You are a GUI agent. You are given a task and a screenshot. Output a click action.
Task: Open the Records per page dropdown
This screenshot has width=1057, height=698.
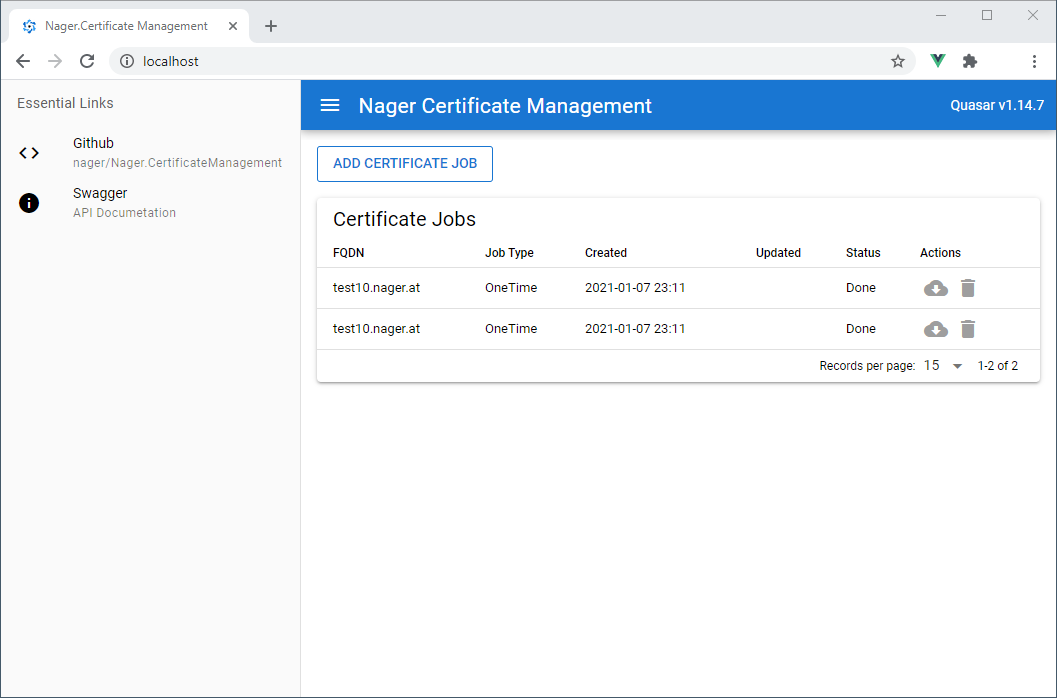943,366
